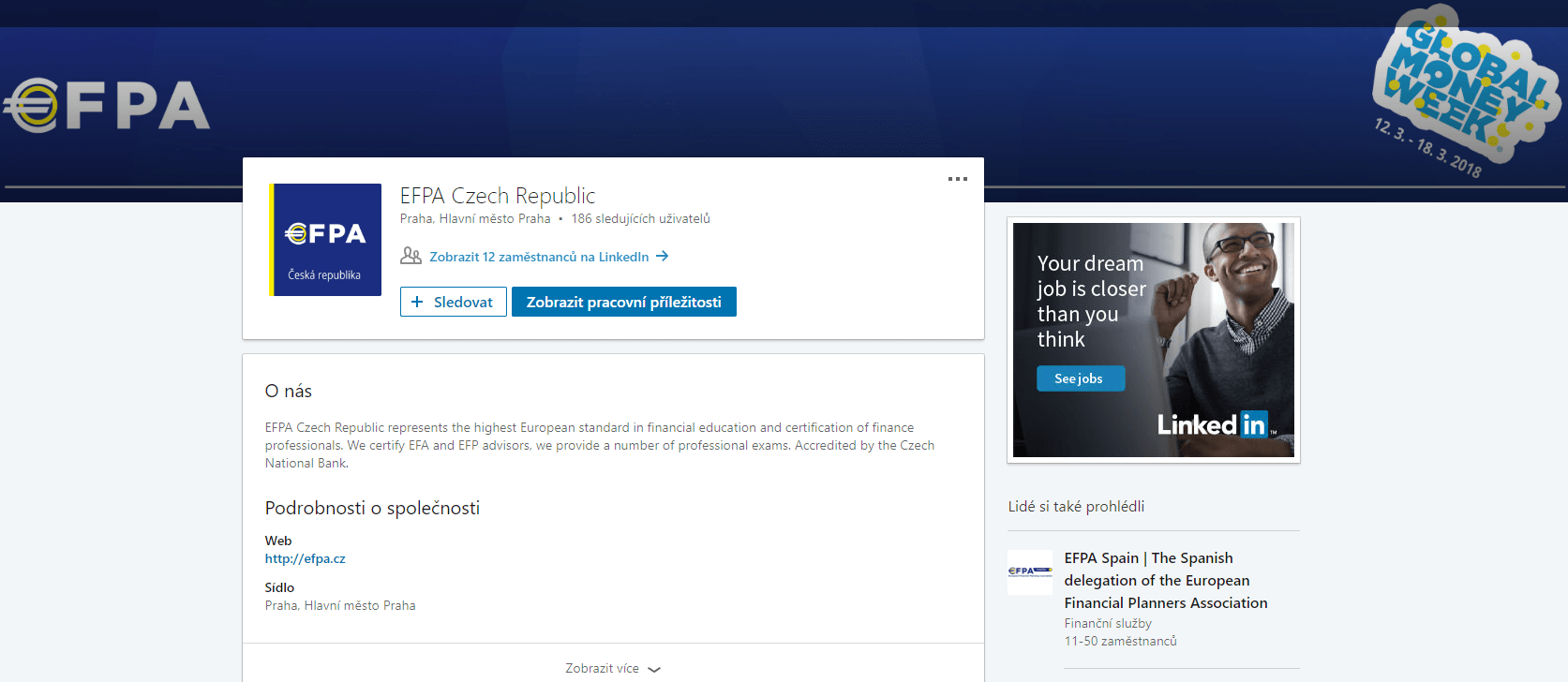This screenshot has width=1568, height=682.
Task: Click the 11-50 zaměstnanců text
Action: pyautogui.click(x=1120, y=641)
